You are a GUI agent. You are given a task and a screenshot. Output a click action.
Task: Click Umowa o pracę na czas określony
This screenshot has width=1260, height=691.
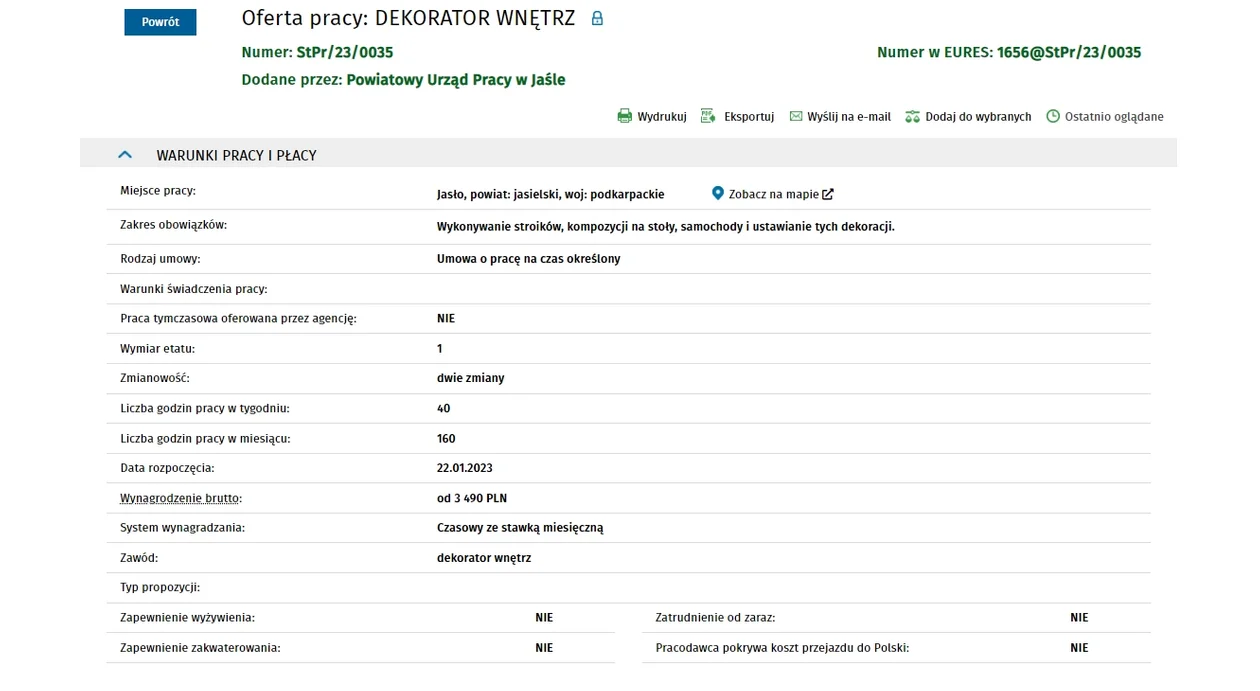(529, 259)
